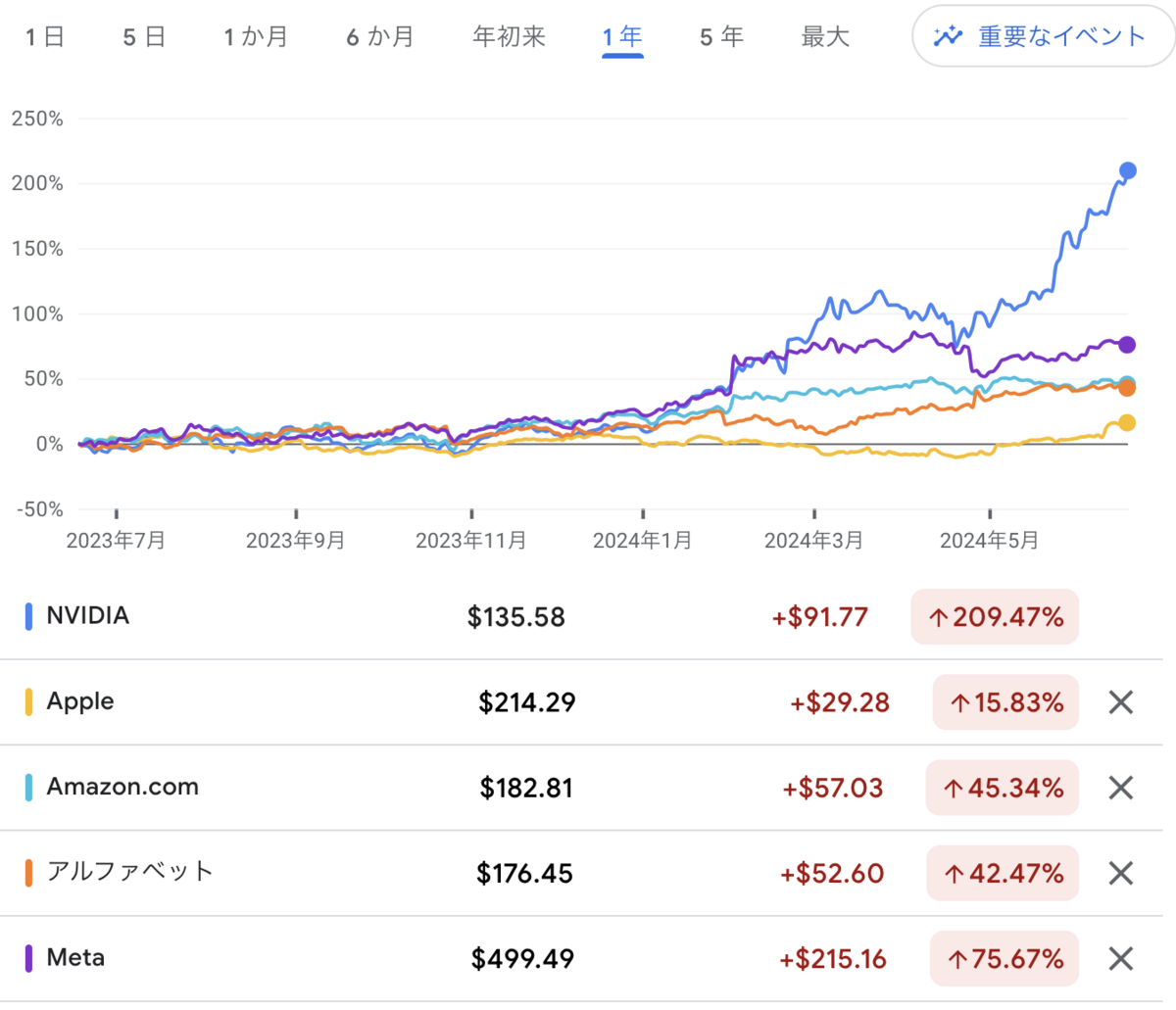Remove アルファベット from the comparison
This screenshot has height=1010, width=1176.
click(x=1123, y=873)
